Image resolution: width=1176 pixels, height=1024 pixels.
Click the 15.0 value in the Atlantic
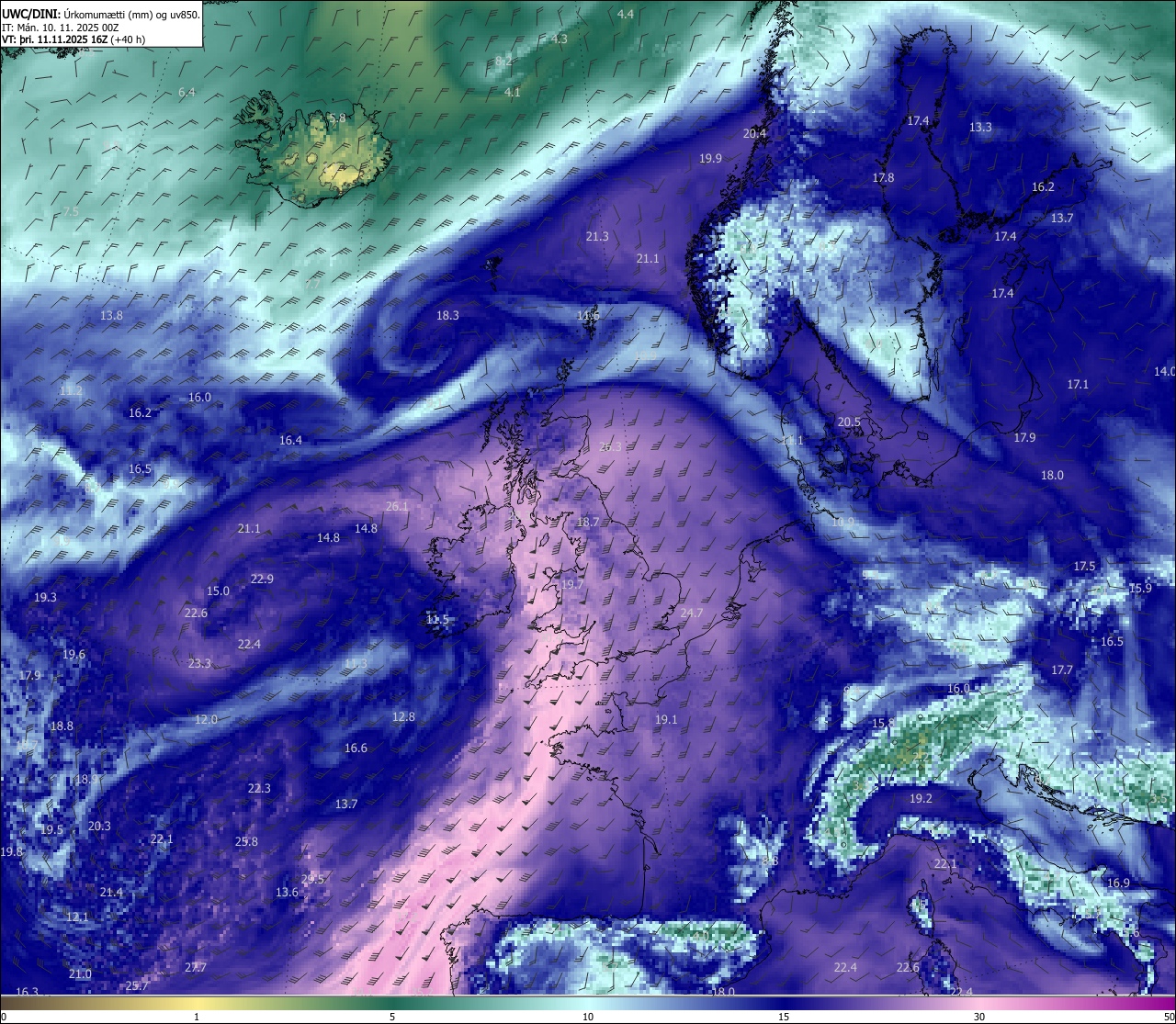(218, 591)
